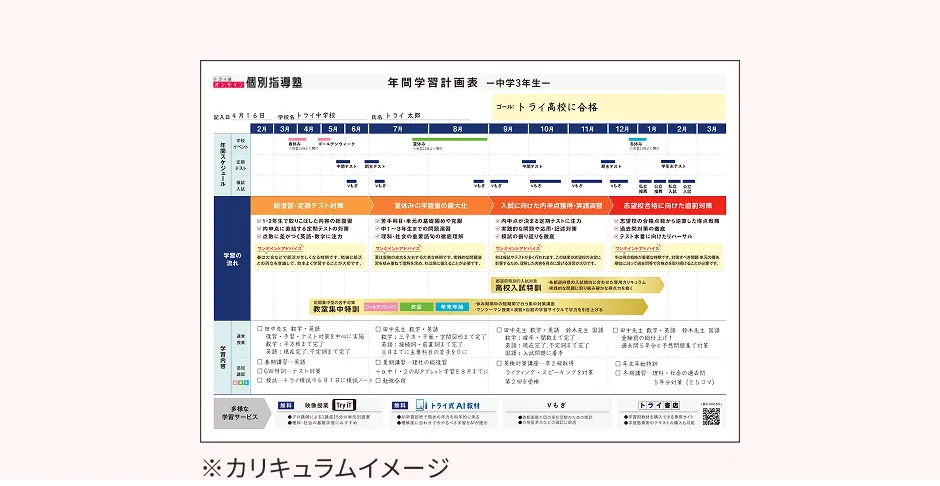The width and height of the screenshot is (940, 486).
Task: Click the goal text トライ高校に合格
Action: point(557,107)
